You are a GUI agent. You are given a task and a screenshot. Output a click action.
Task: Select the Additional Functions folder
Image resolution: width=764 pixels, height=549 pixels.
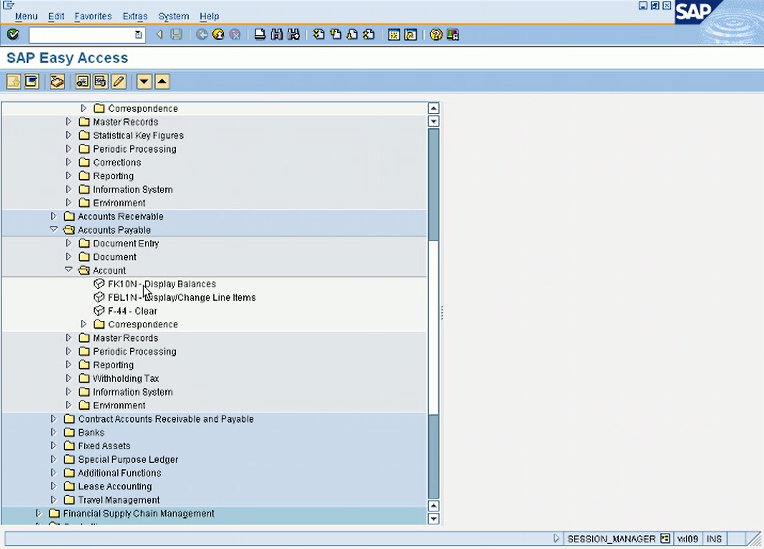coord(120,473)
